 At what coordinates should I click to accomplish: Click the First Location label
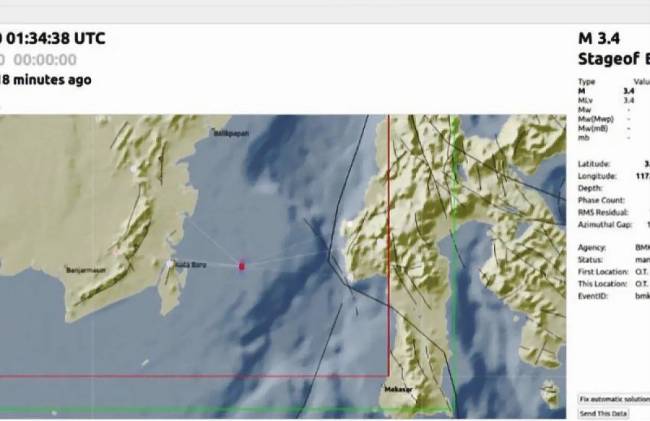tap(603, 272)
